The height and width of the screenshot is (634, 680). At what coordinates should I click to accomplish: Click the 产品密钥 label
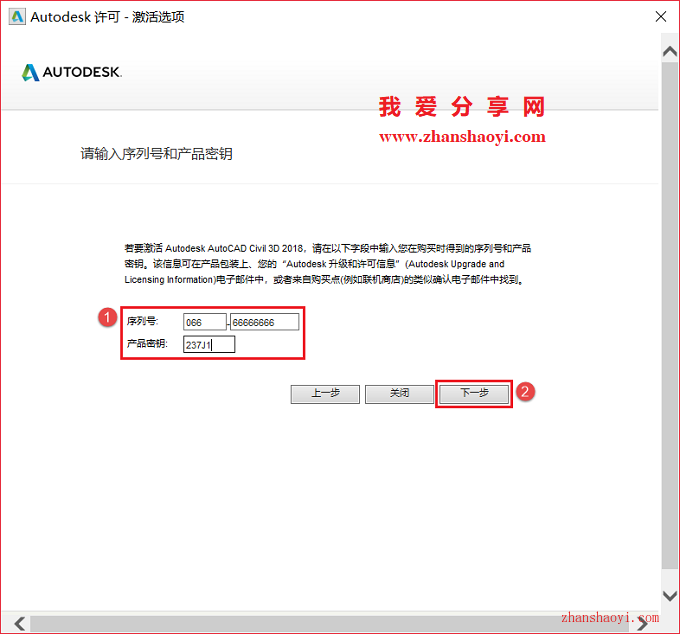pos(147,343)
